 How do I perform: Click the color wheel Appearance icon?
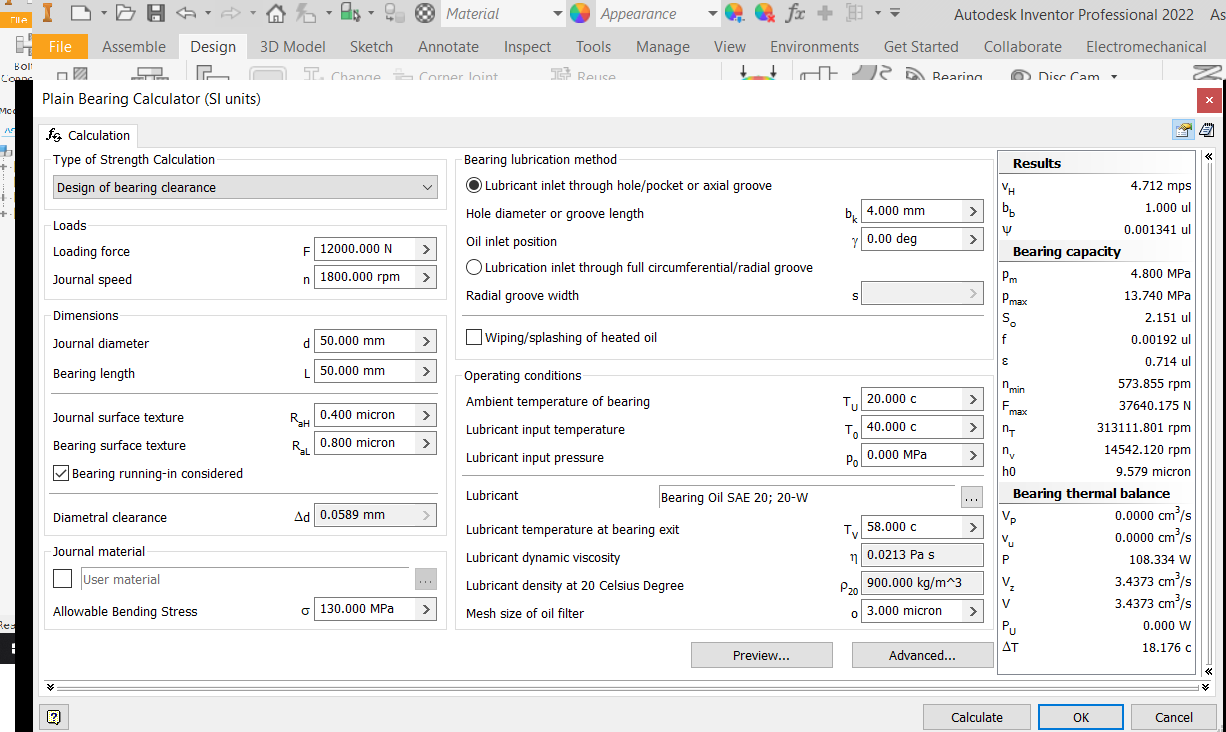580,13
